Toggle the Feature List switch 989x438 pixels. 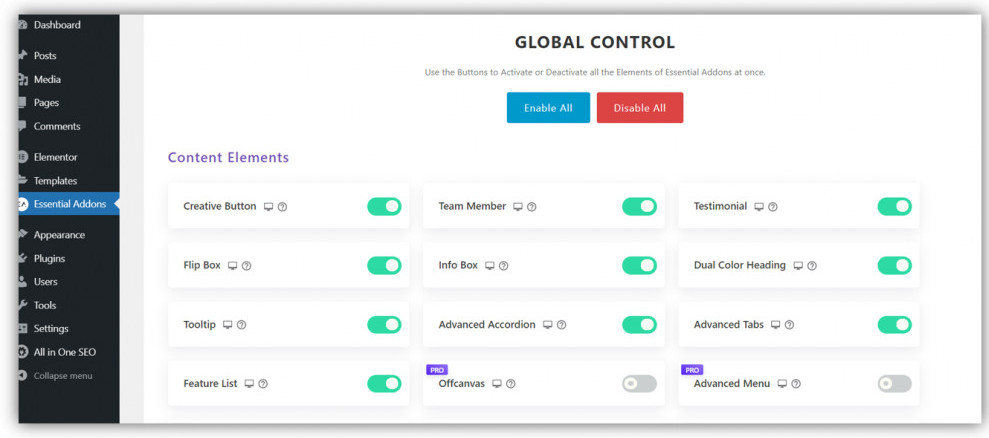point(384,384)
